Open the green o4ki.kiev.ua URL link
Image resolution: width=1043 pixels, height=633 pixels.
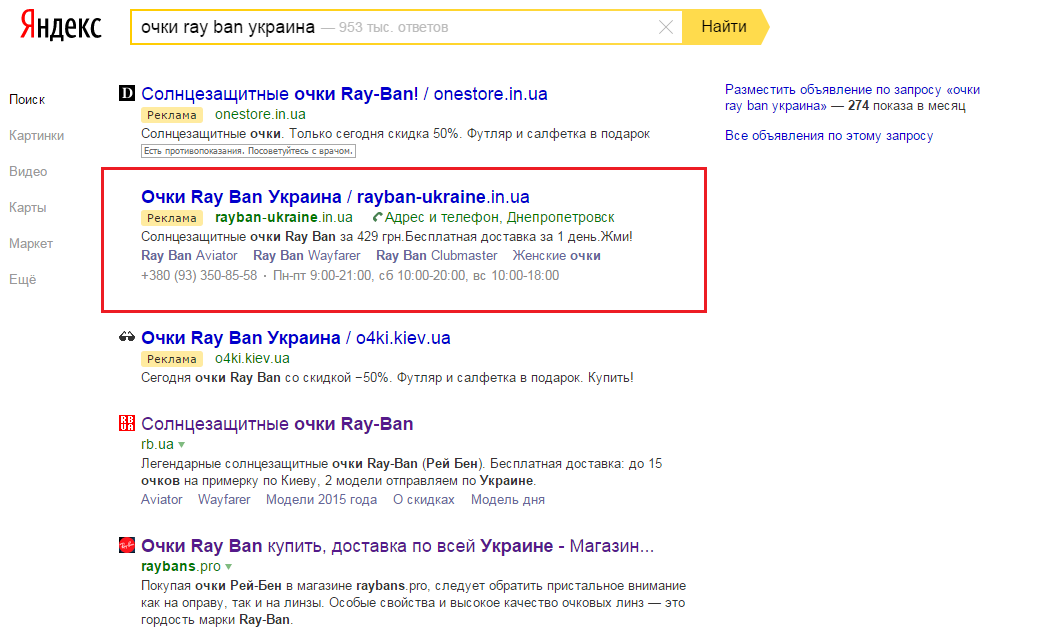(252, 358)
